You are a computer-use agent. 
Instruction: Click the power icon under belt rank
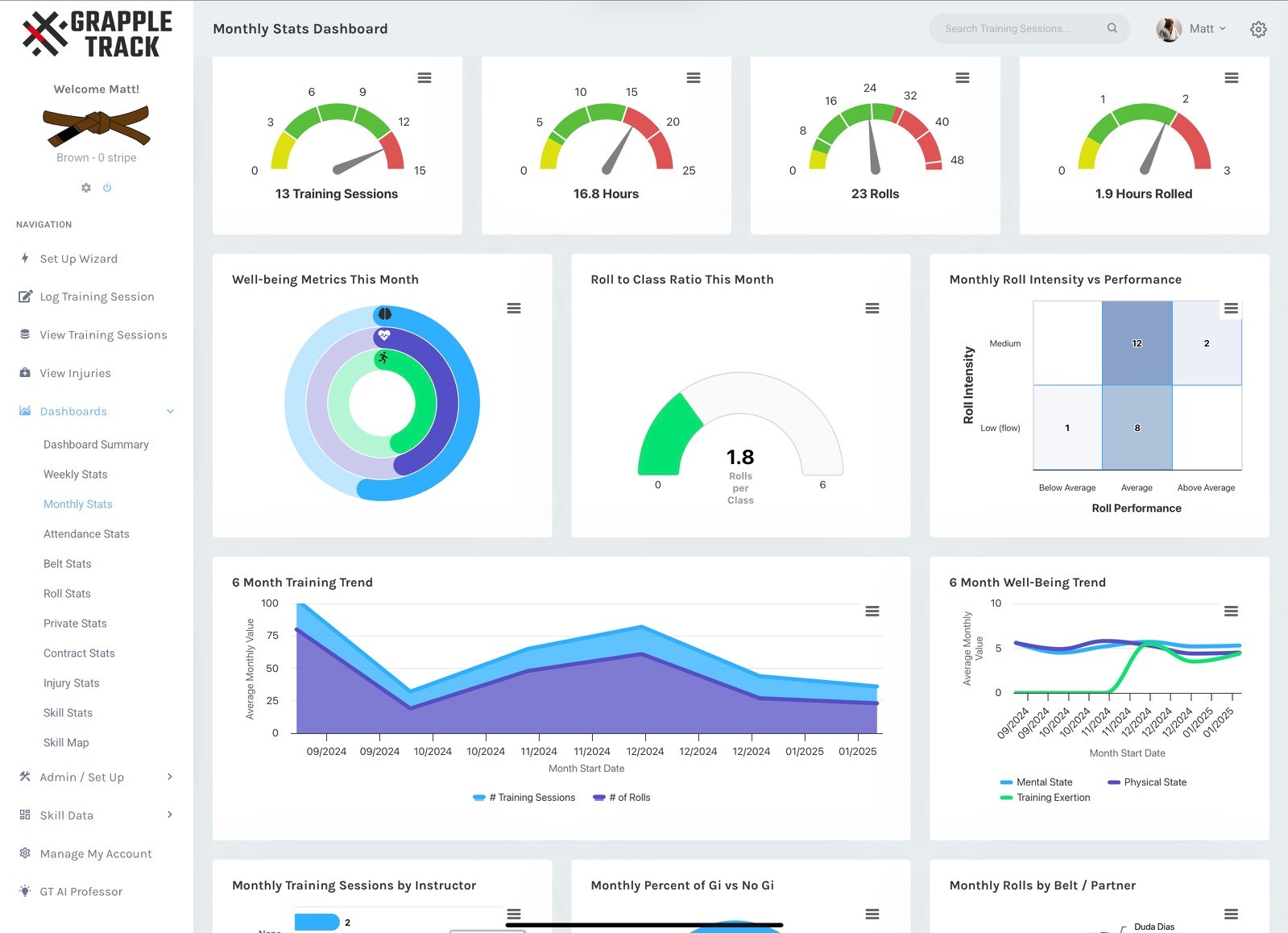coord(107,188)
